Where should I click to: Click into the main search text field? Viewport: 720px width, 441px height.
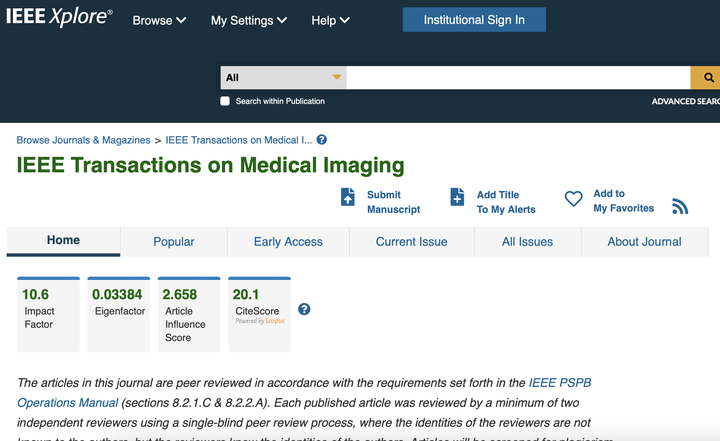click(518, 78)
